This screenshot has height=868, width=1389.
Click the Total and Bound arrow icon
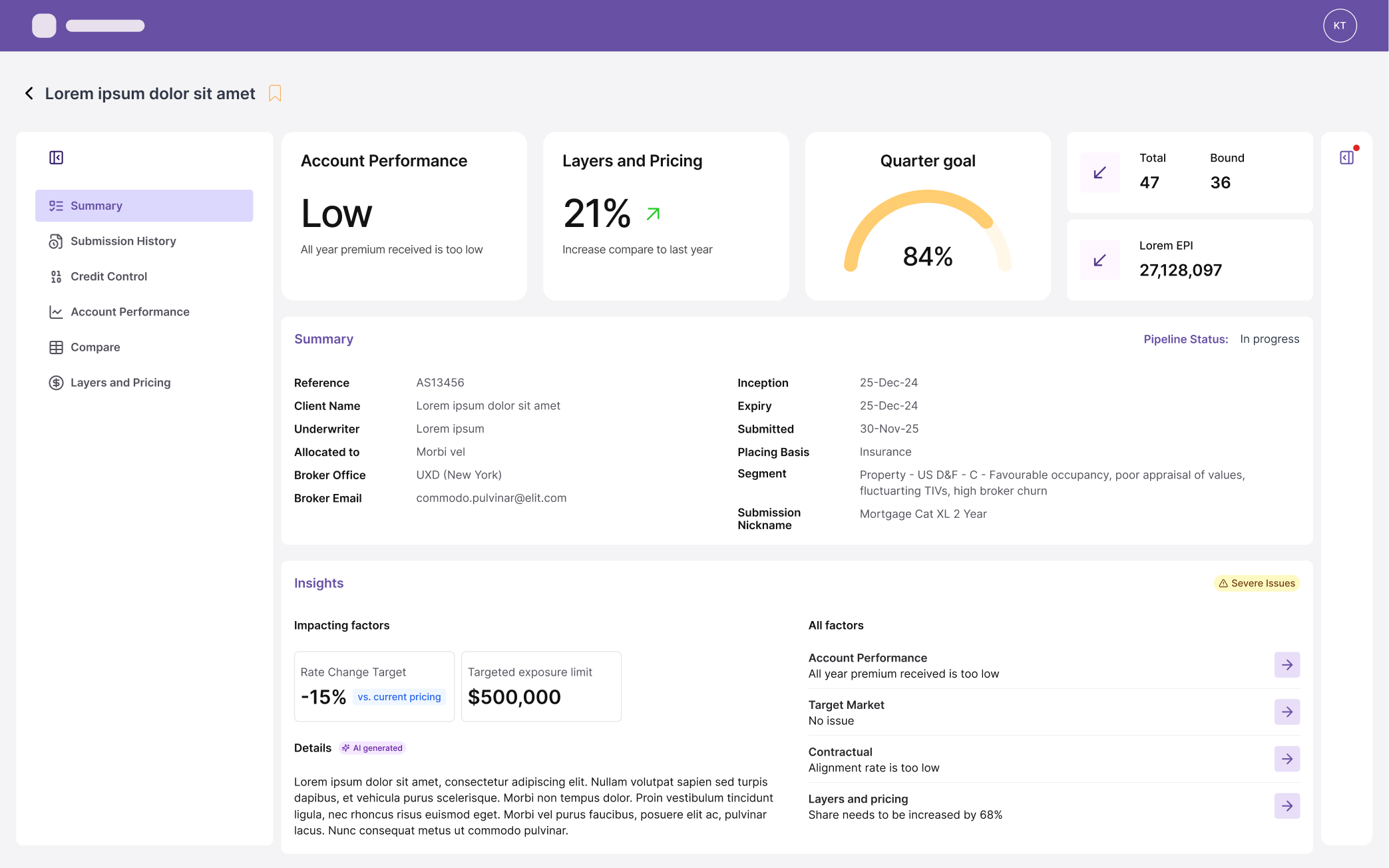coord(1099,173)
